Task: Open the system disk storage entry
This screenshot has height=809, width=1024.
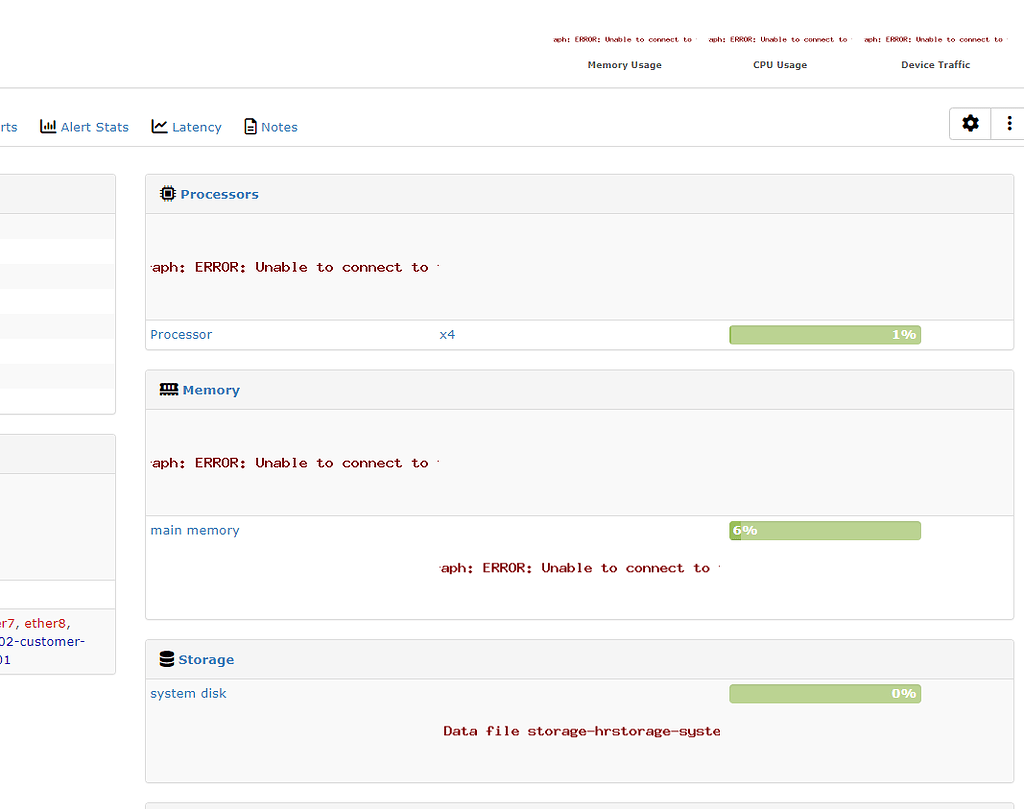Action: tap(188, 693)
